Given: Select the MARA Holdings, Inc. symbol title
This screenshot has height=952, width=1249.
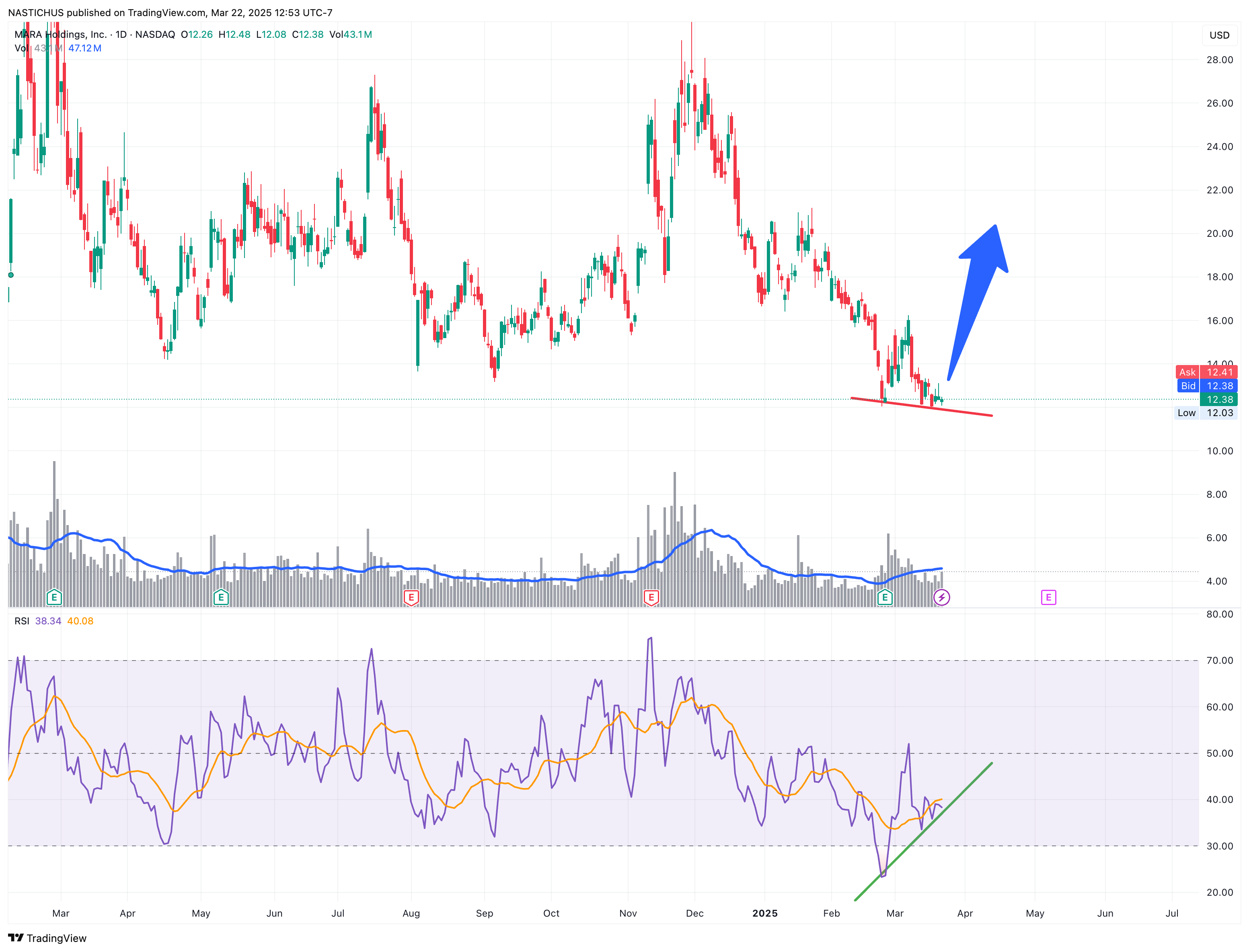Looking at the screenshot, I should pyautogui.click(x=60, y=35).
